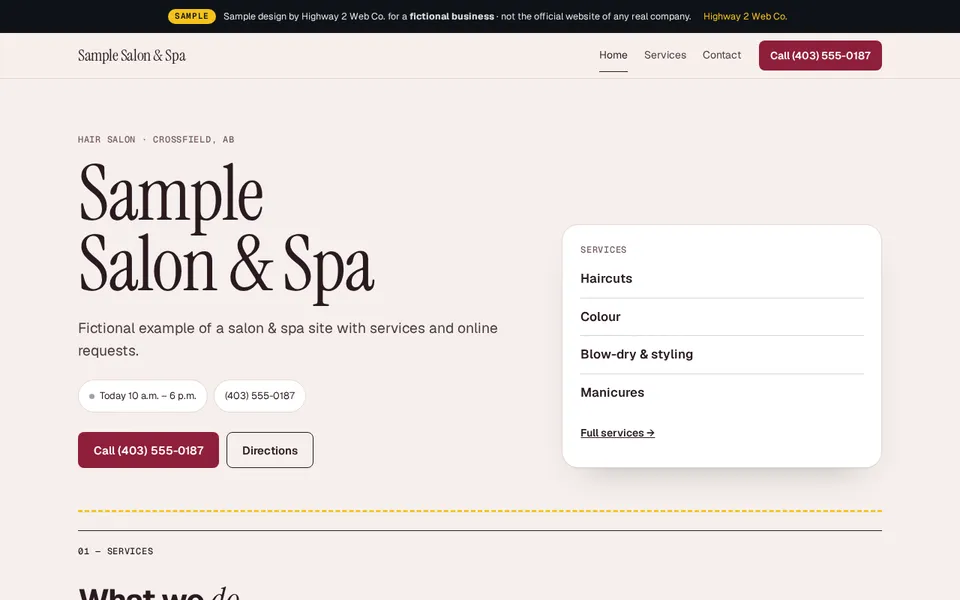Click the yellow SAMPLE badge
The height and width of the screenshot is (600, 960).
(192, 17)
